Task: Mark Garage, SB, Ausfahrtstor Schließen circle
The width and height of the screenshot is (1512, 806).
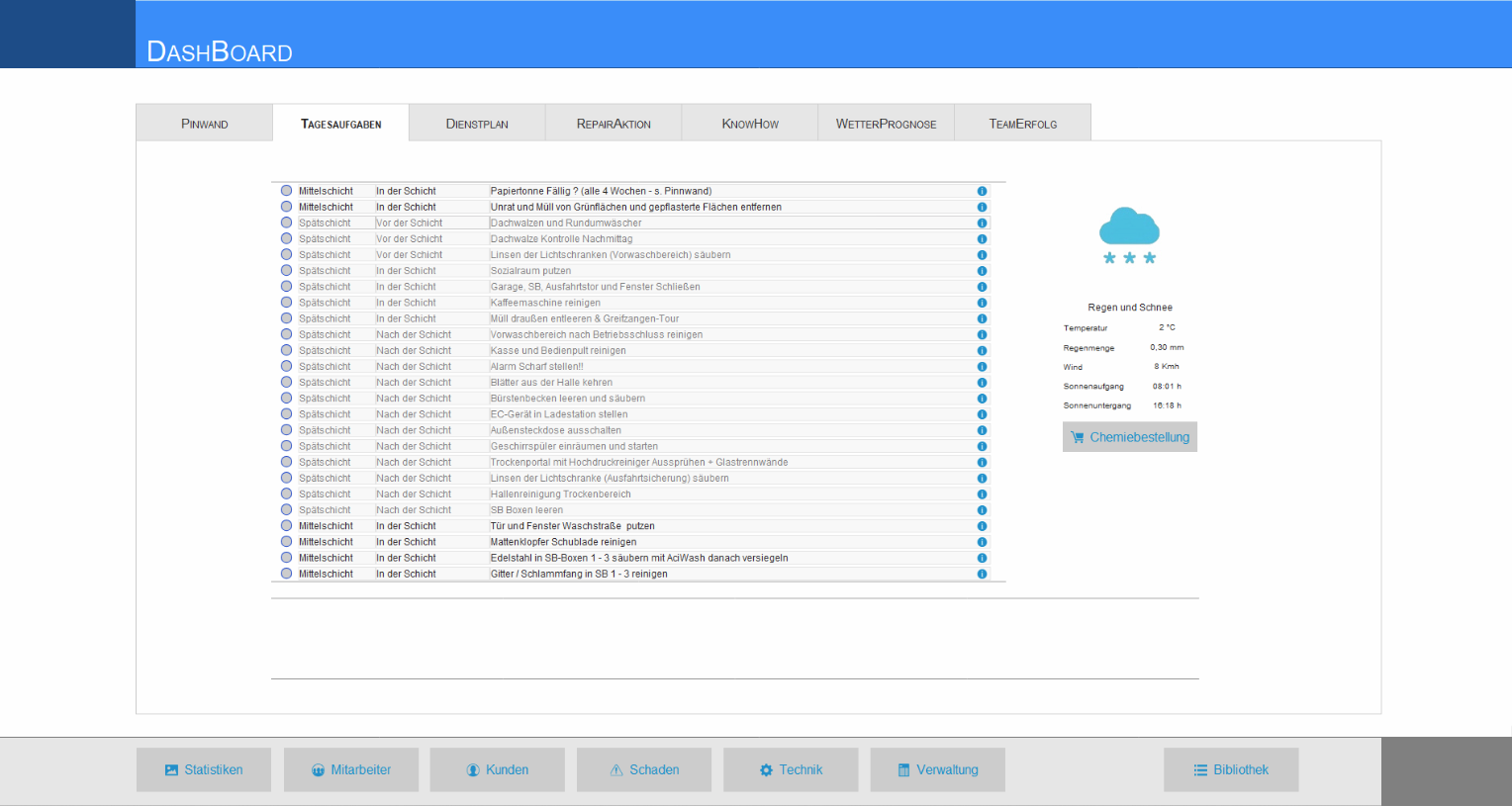Action: 287,287
